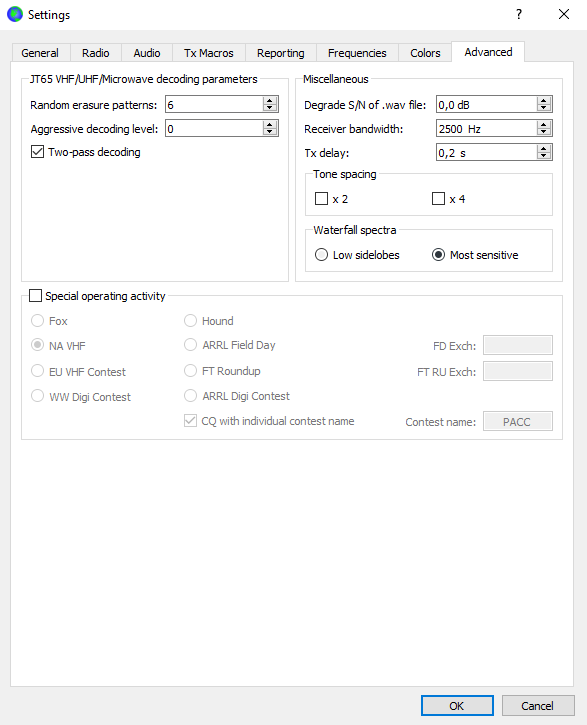Go to the Colors tab
Viewport: 587px width, 725px height.
pos(425,53)
